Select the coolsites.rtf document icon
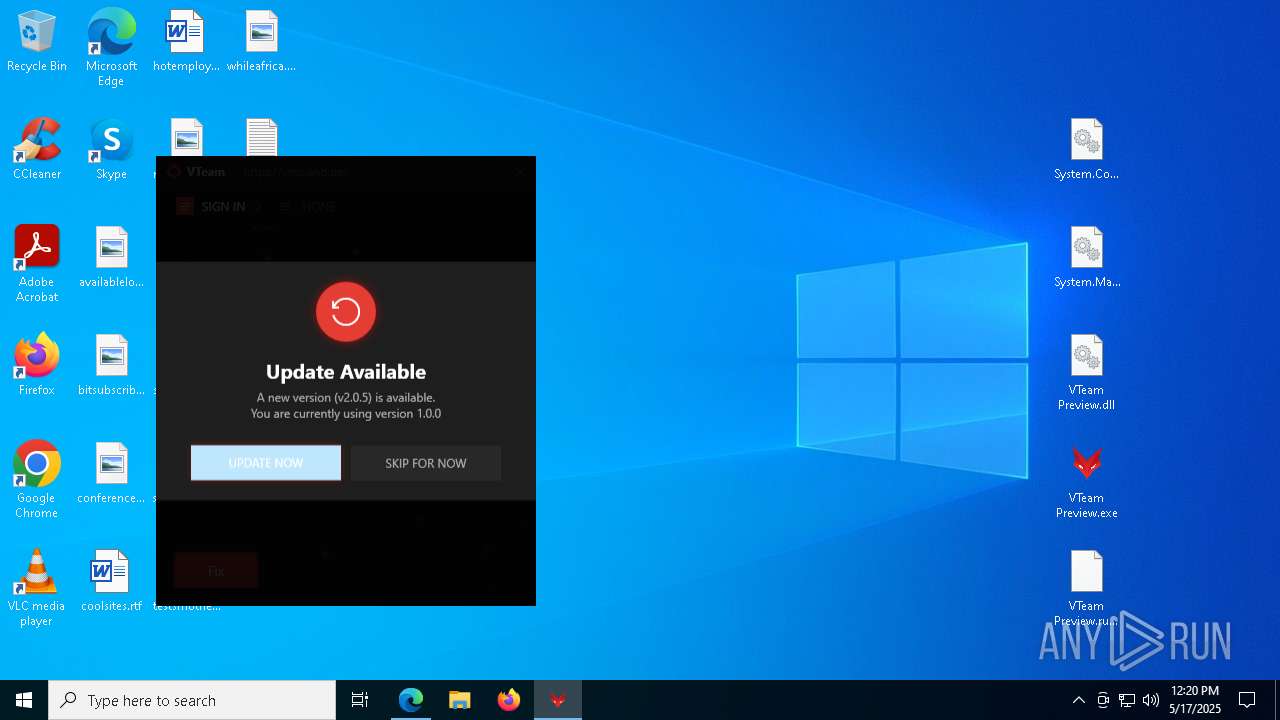The height and width of the screenshot is (720, 1280). [111, 582]
